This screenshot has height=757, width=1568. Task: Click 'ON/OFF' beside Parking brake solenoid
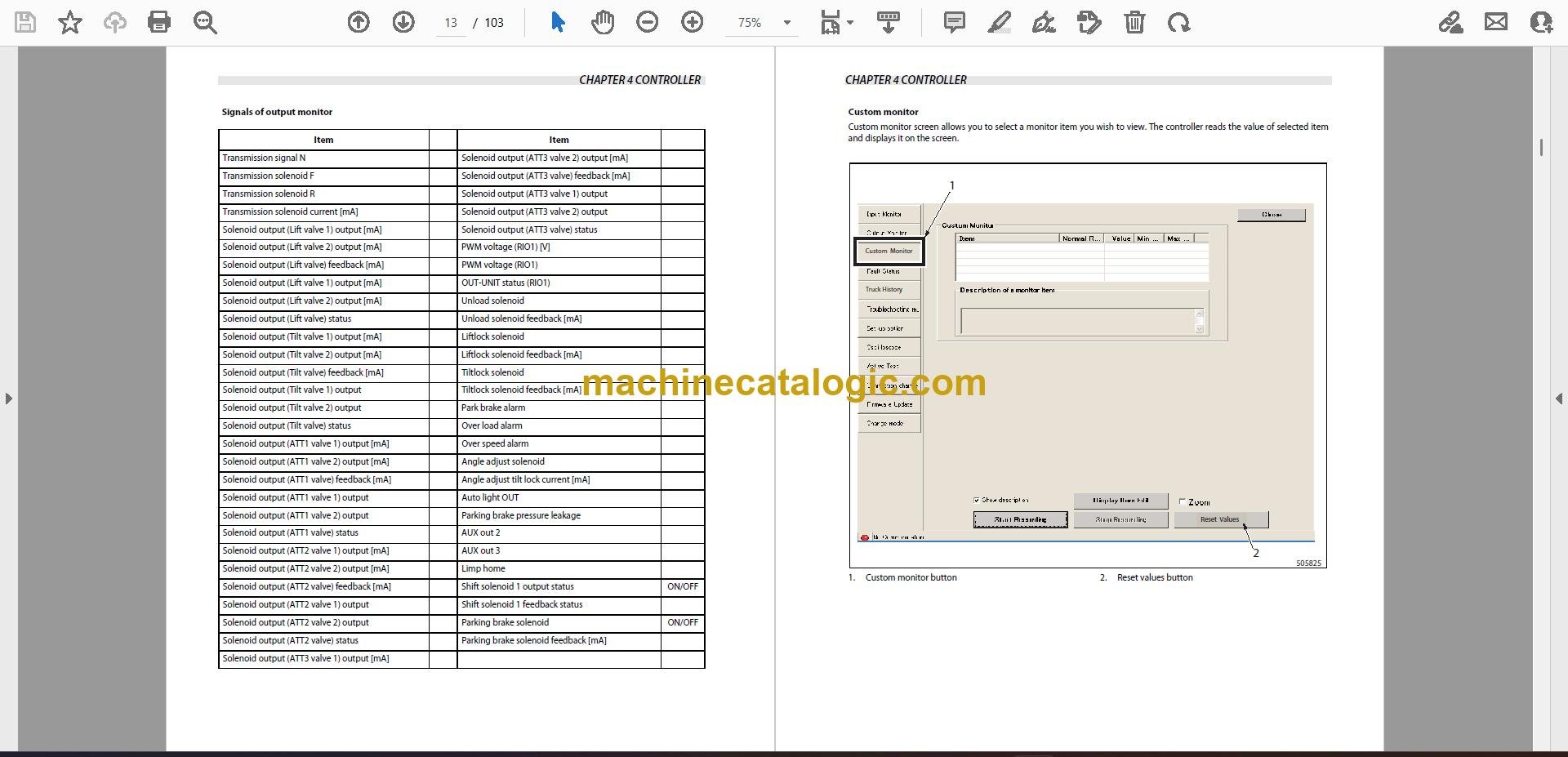683,622
